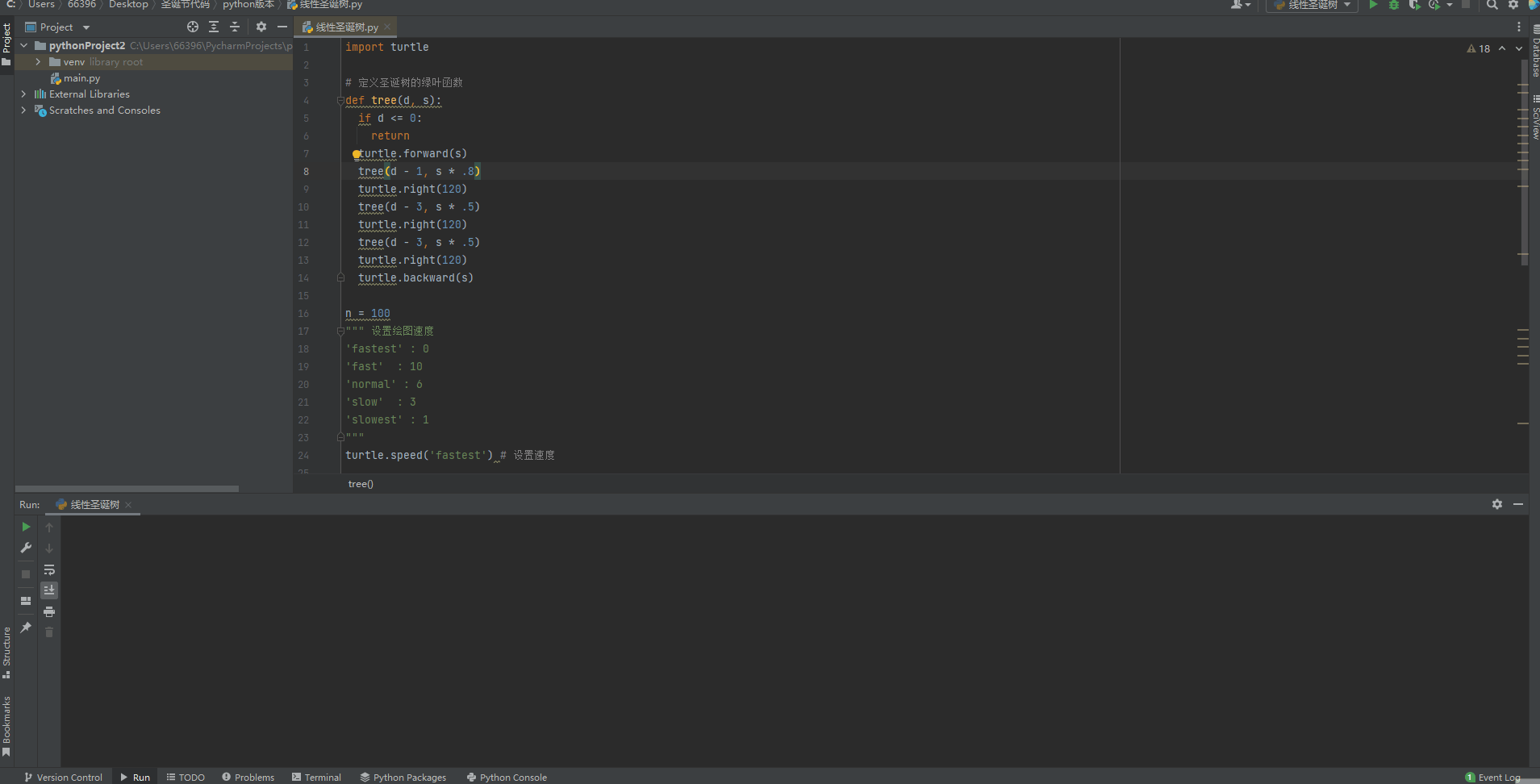Click Run with Coverage icon

(x=1414, y=5)
